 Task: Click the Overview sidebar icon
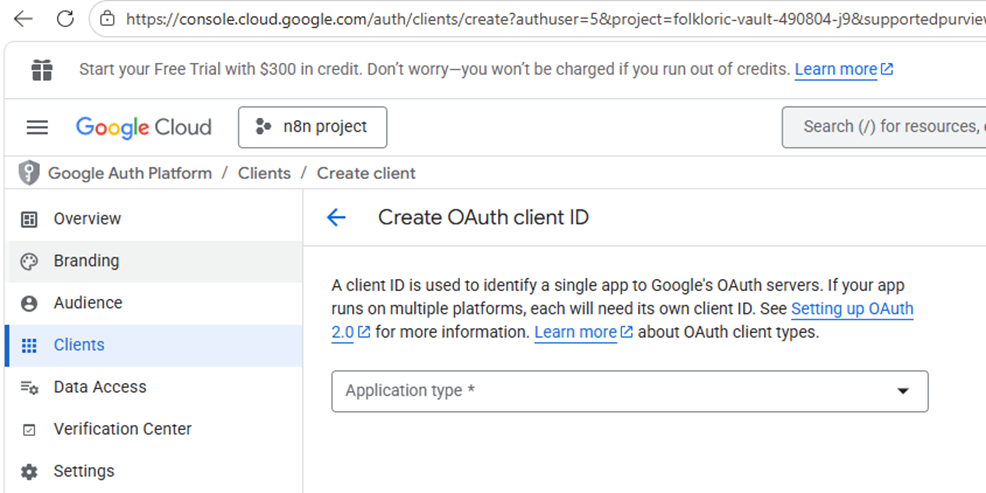tap(29, 219)
